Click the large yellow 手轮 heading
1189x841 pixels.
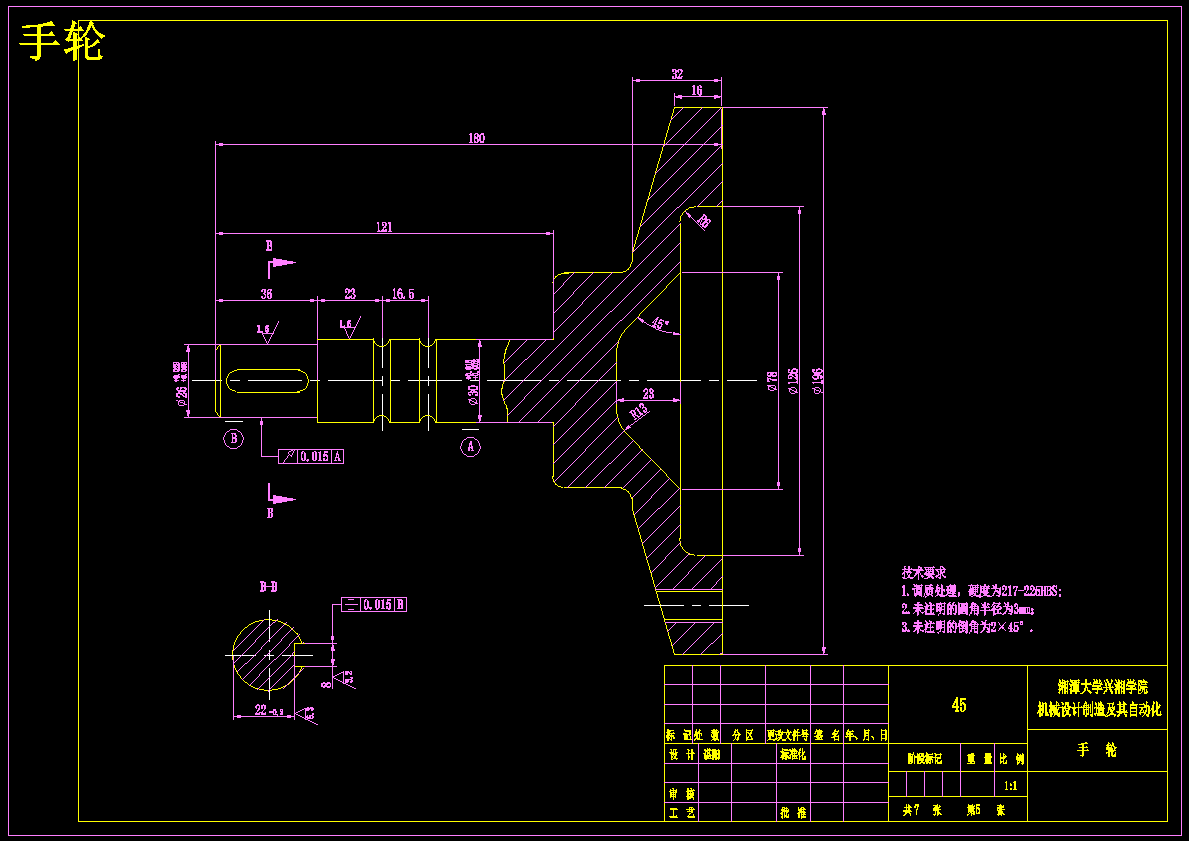click(x=62, y=42)
